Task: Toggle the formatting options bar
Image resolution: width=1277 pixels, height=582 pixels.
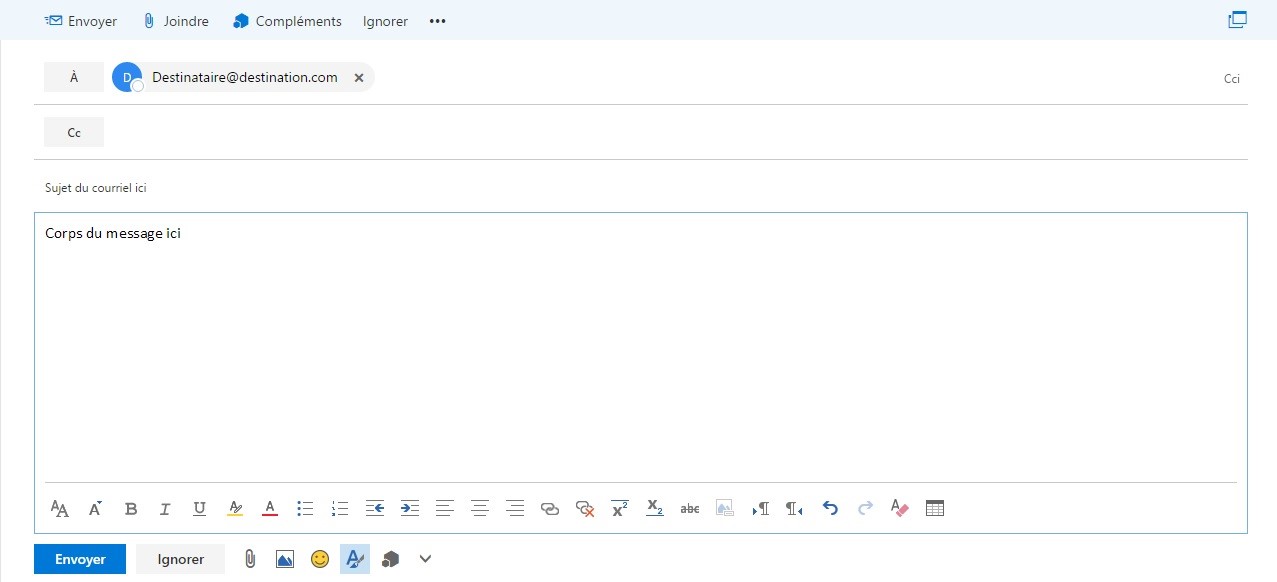Action: (355, 559)
